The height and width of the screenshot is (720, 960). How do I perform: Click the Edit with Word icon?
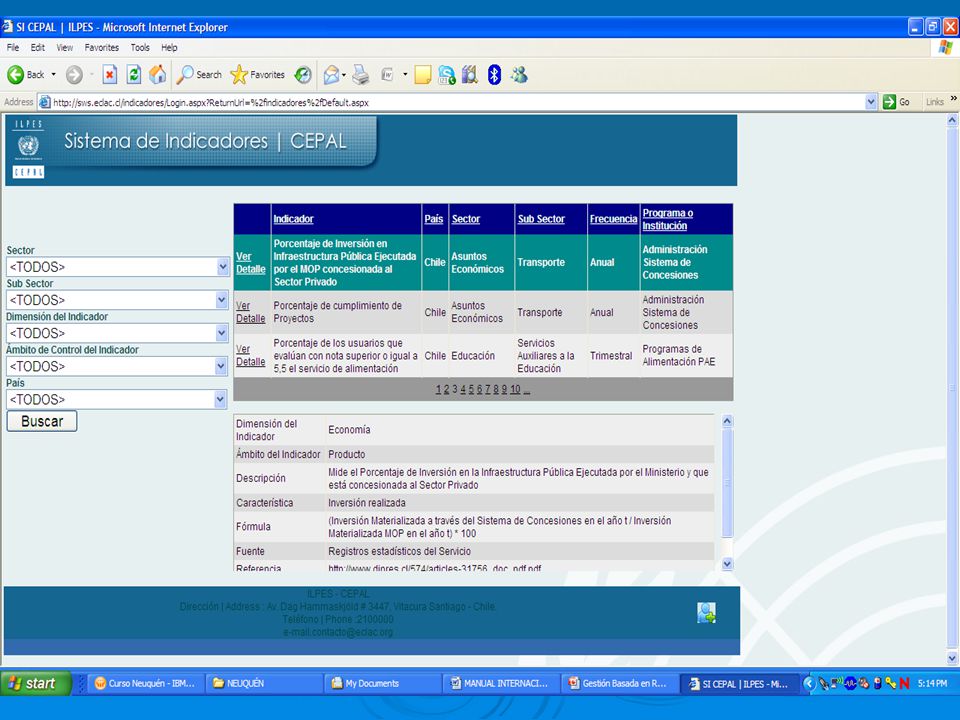[x=388, y=75]
